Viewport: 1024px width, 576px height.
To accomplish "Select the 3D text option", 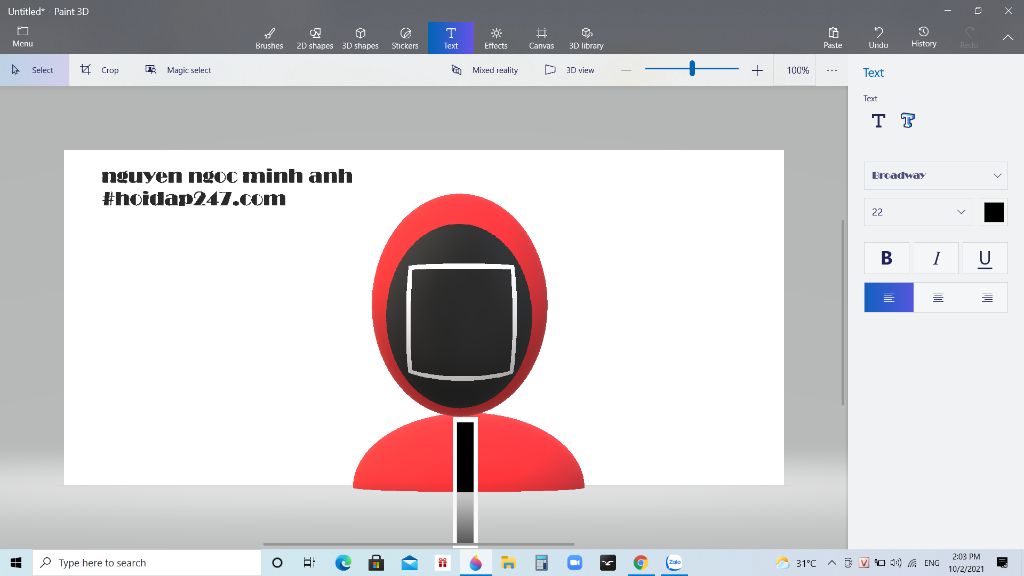I will pos(908,120).
